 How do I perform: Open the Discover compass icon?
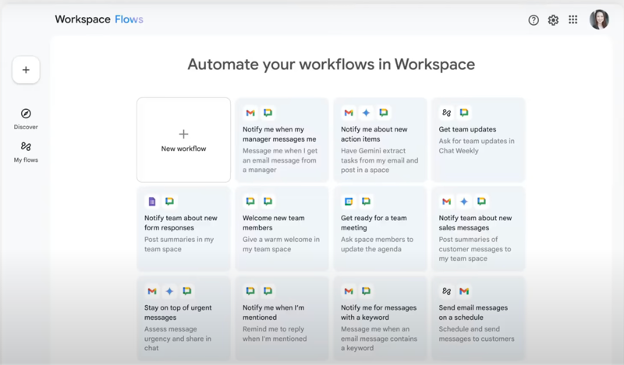(26, 113)
